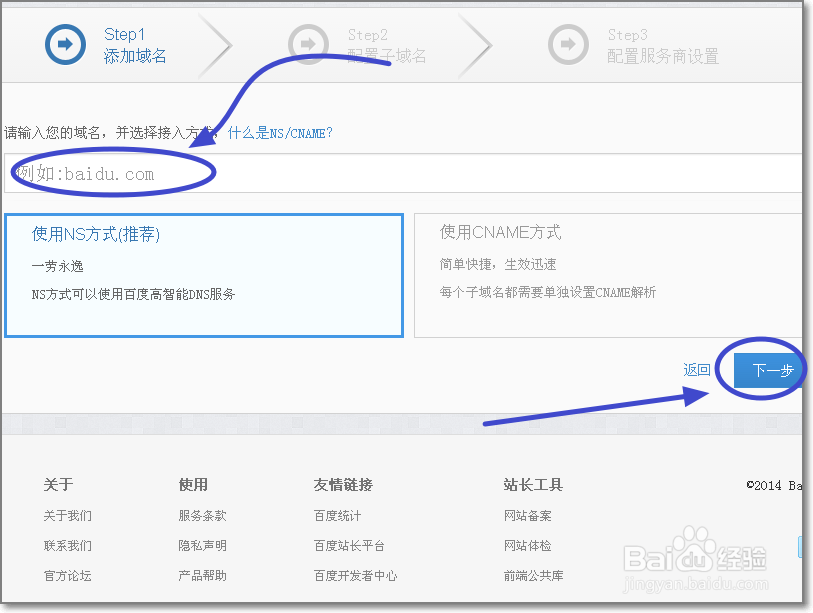
Task: Open the 关于我们 footer link
Action: (68, 515)
